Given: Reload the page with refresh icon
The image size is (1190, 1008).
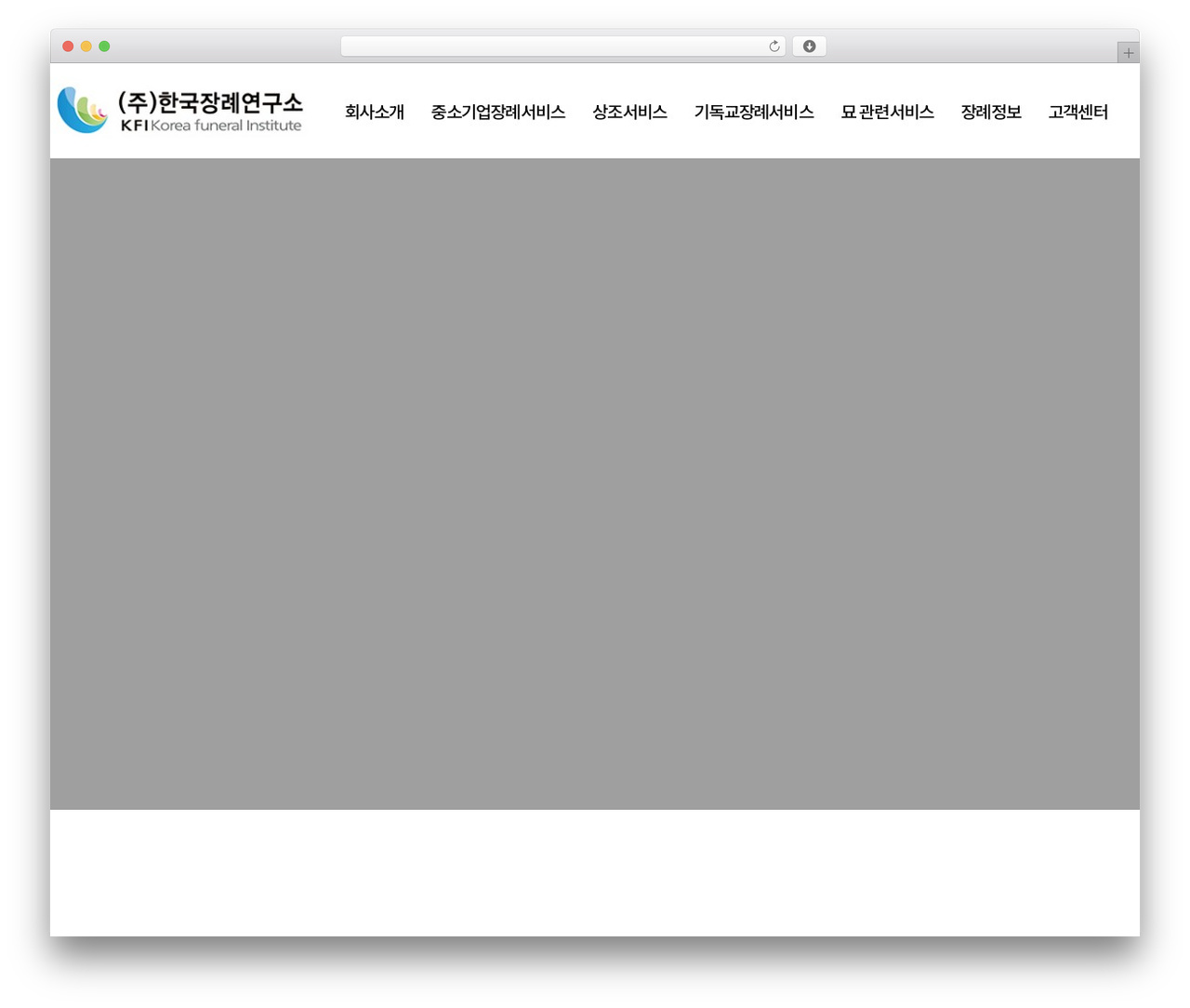Looking at the screenshot, I should [773, 46].
